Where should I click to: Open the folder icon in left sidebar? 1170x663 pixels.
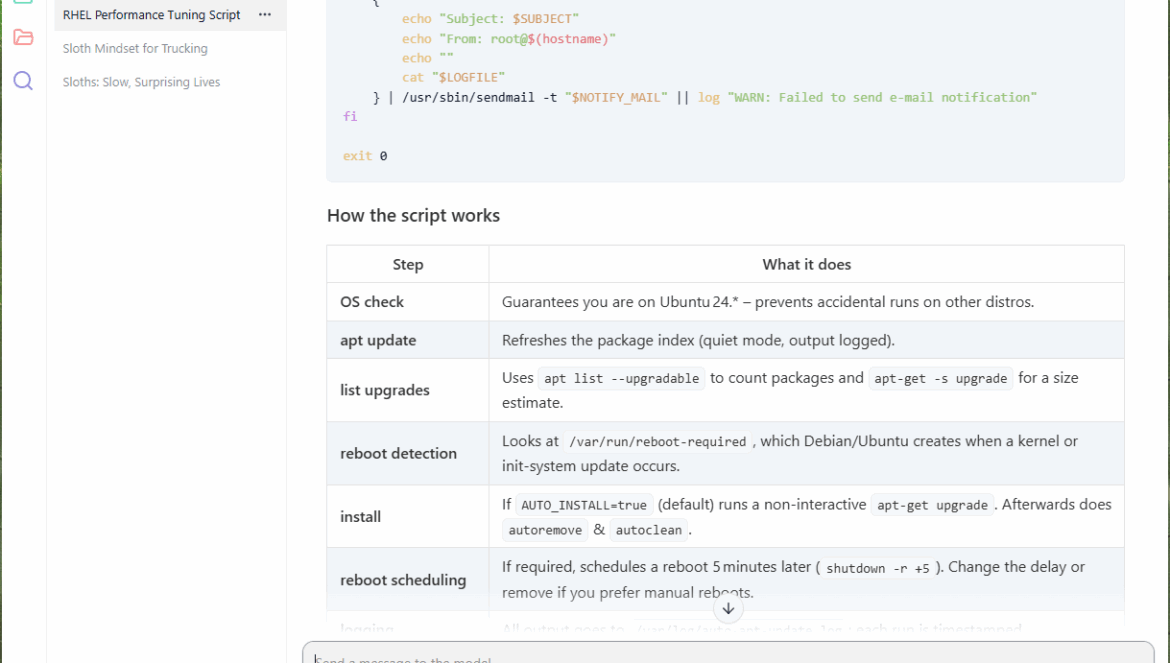pos(23,38)
